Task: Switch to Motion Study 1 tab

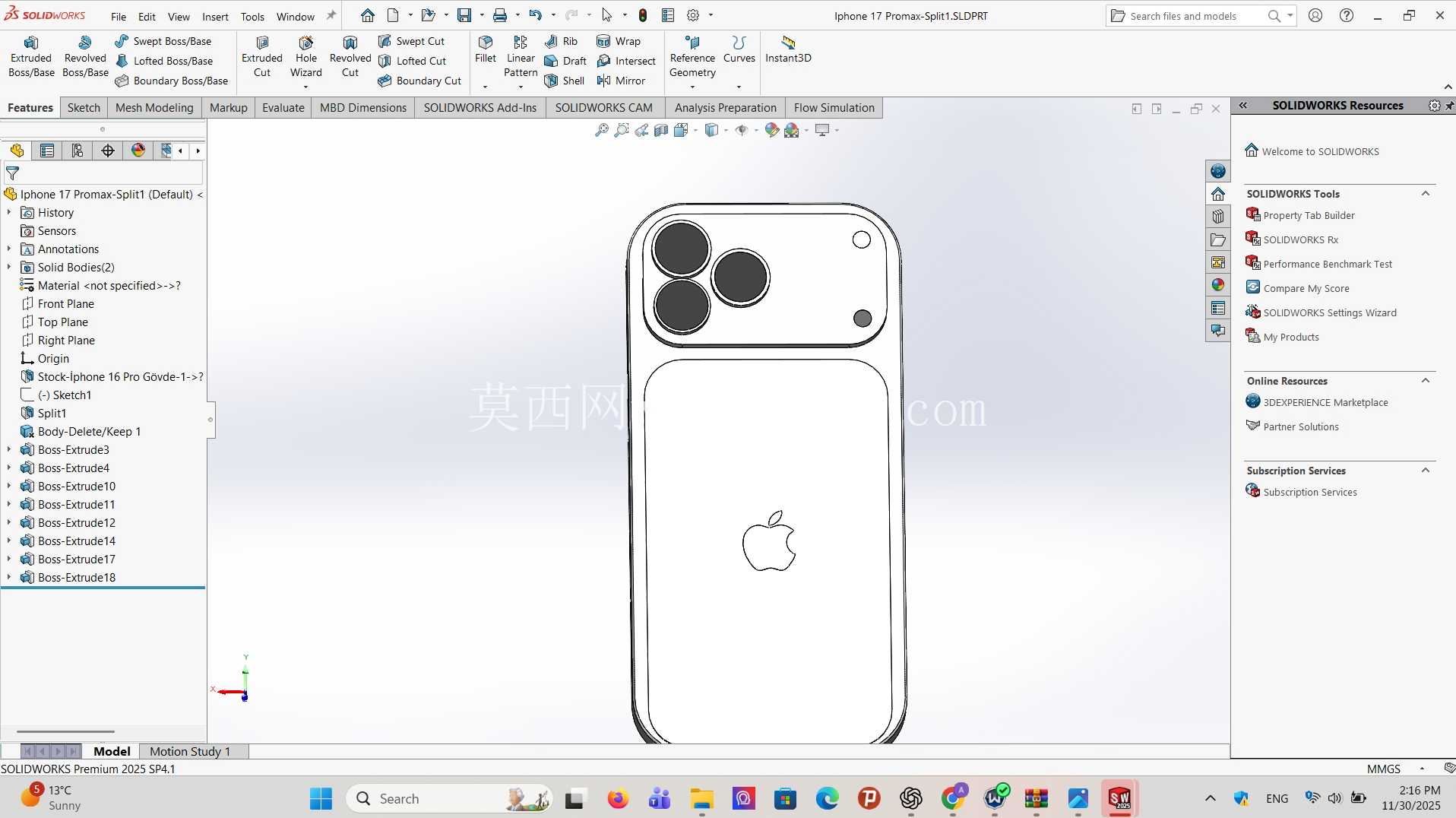Action: [x=190, y=751]
